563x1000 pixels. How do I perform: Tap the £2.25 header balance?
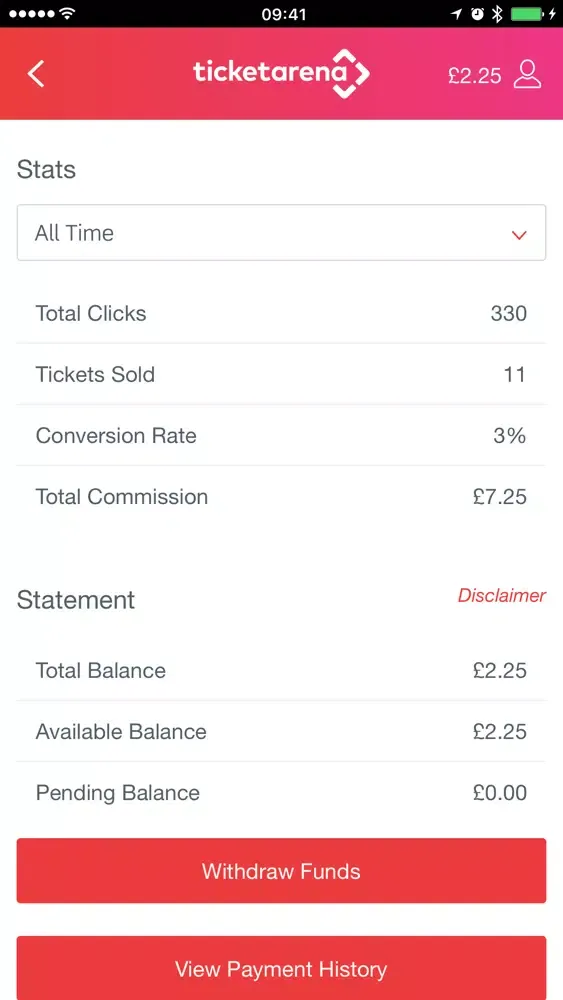click(475, 75)
